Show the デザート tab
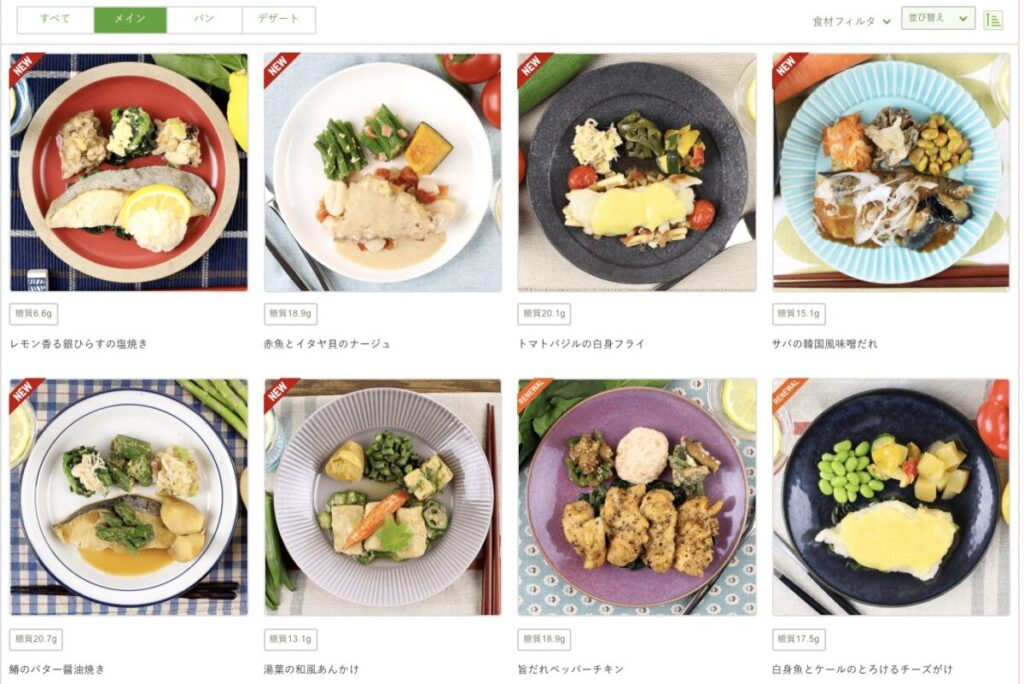1024x684 pixels. [278, 20]
